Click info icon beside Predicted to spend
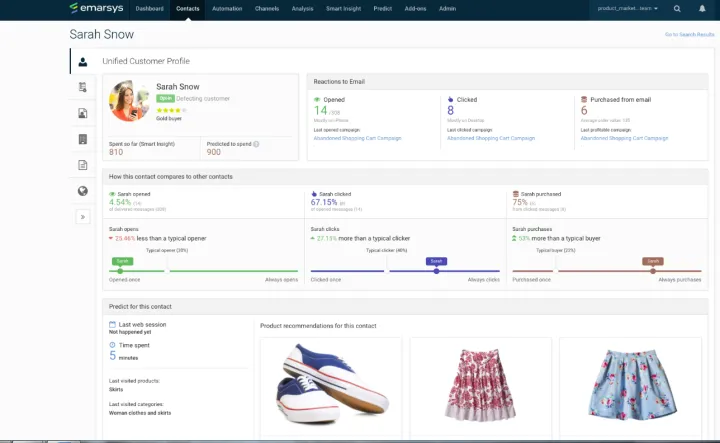Image resolution: width=720 pixels, height=443 pixels. 256,144
